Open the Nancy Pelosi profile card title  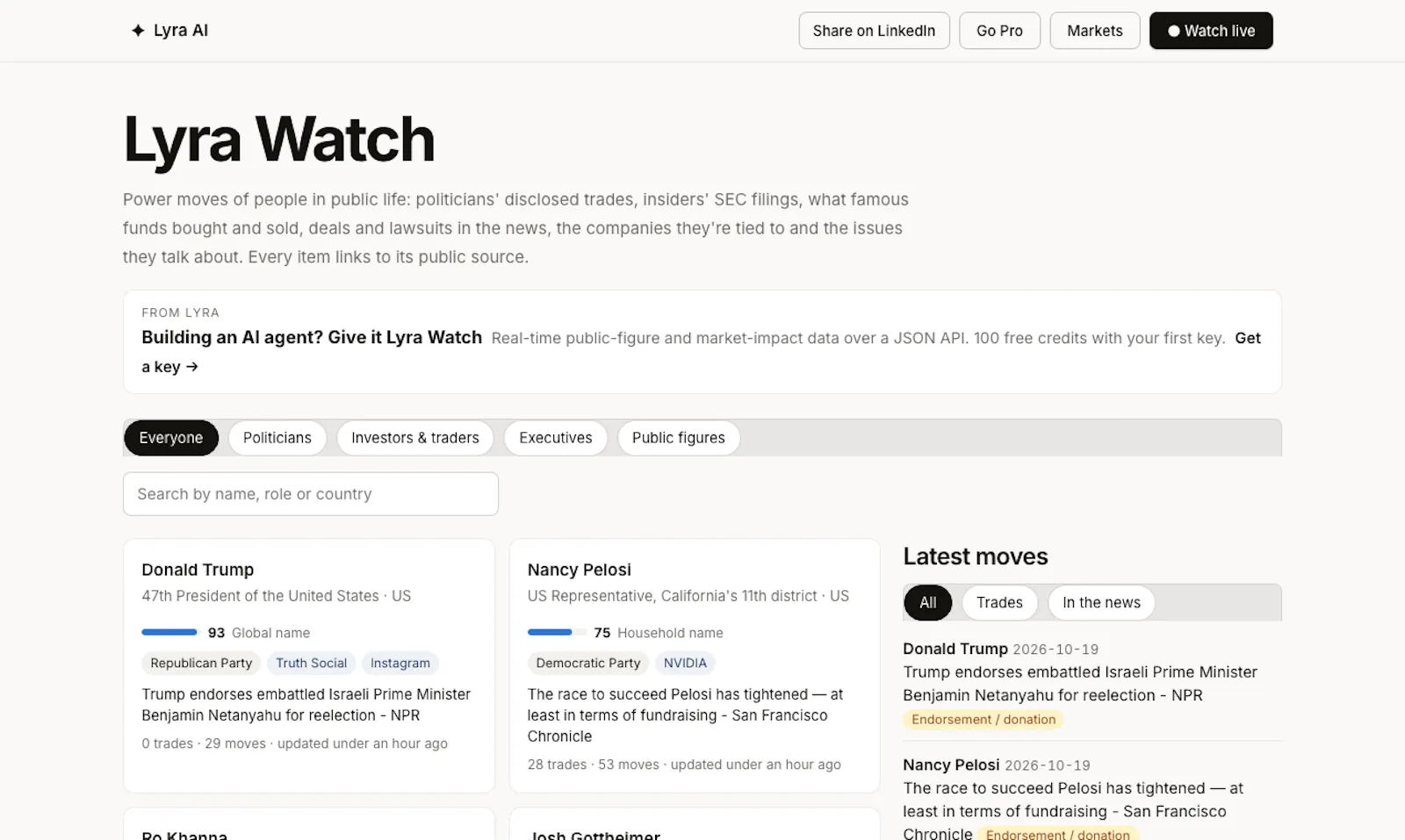pyautogui.click(x=580, y=570)
